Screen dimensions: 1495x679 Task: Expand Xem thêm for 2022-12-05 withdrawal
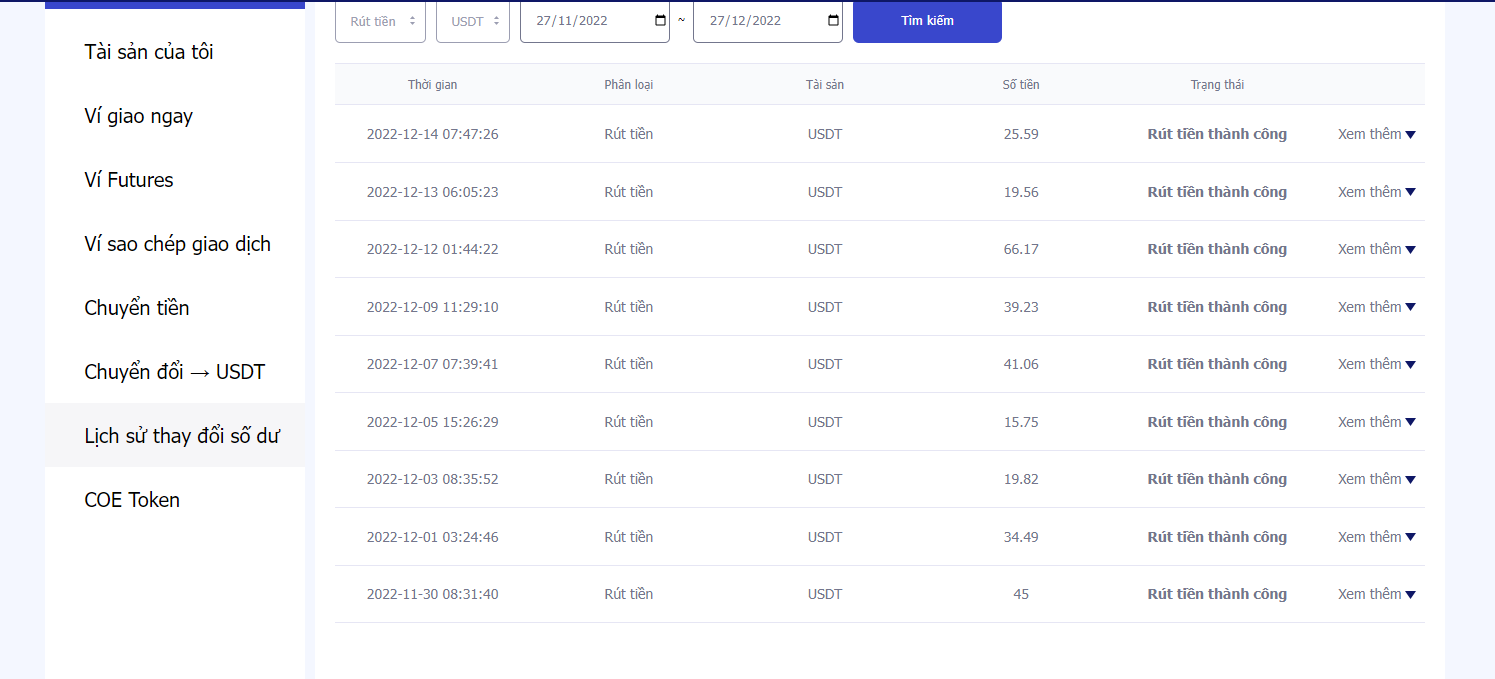(1377, 422)
